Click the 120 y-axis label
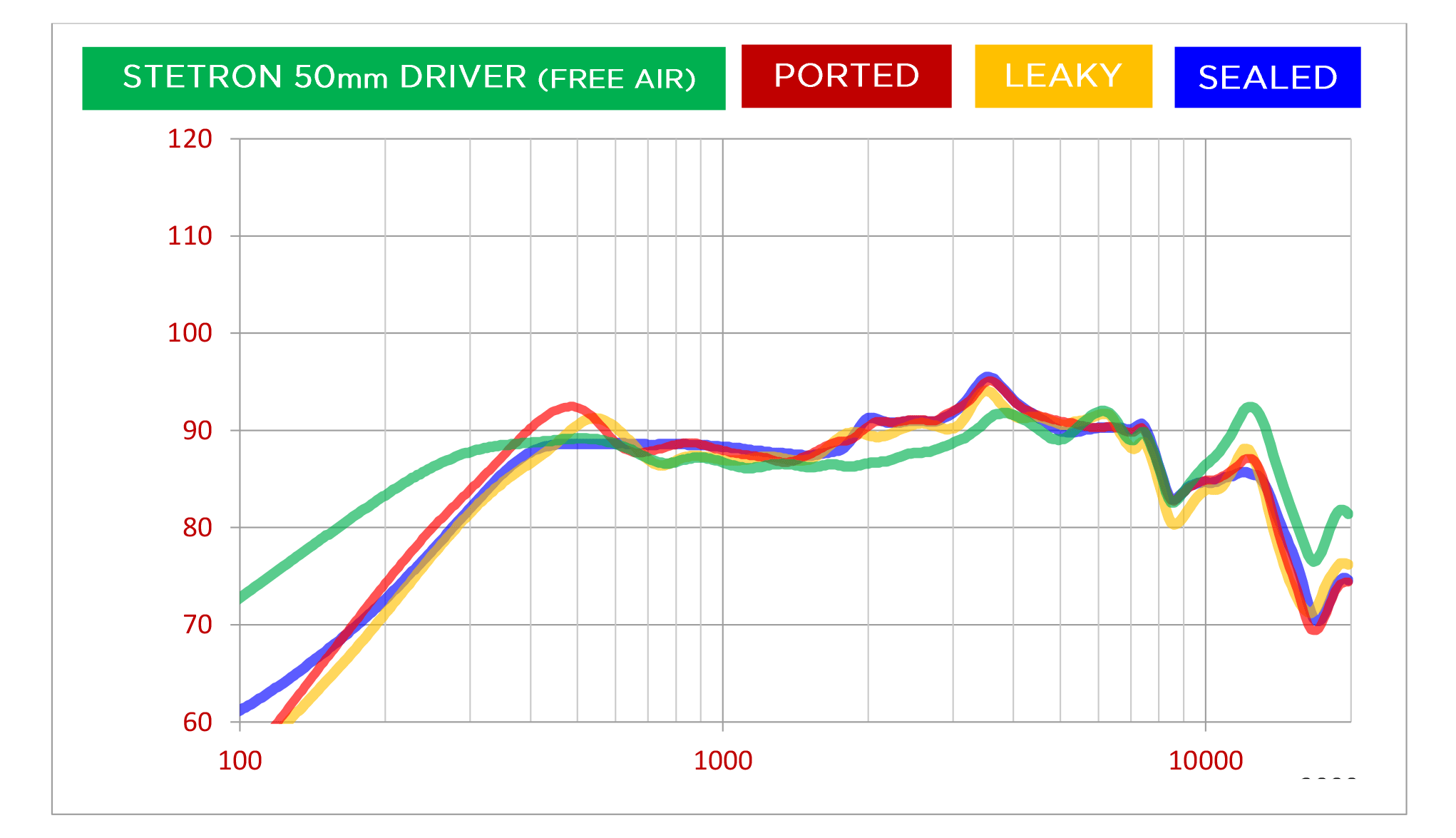 click(190, 139)
